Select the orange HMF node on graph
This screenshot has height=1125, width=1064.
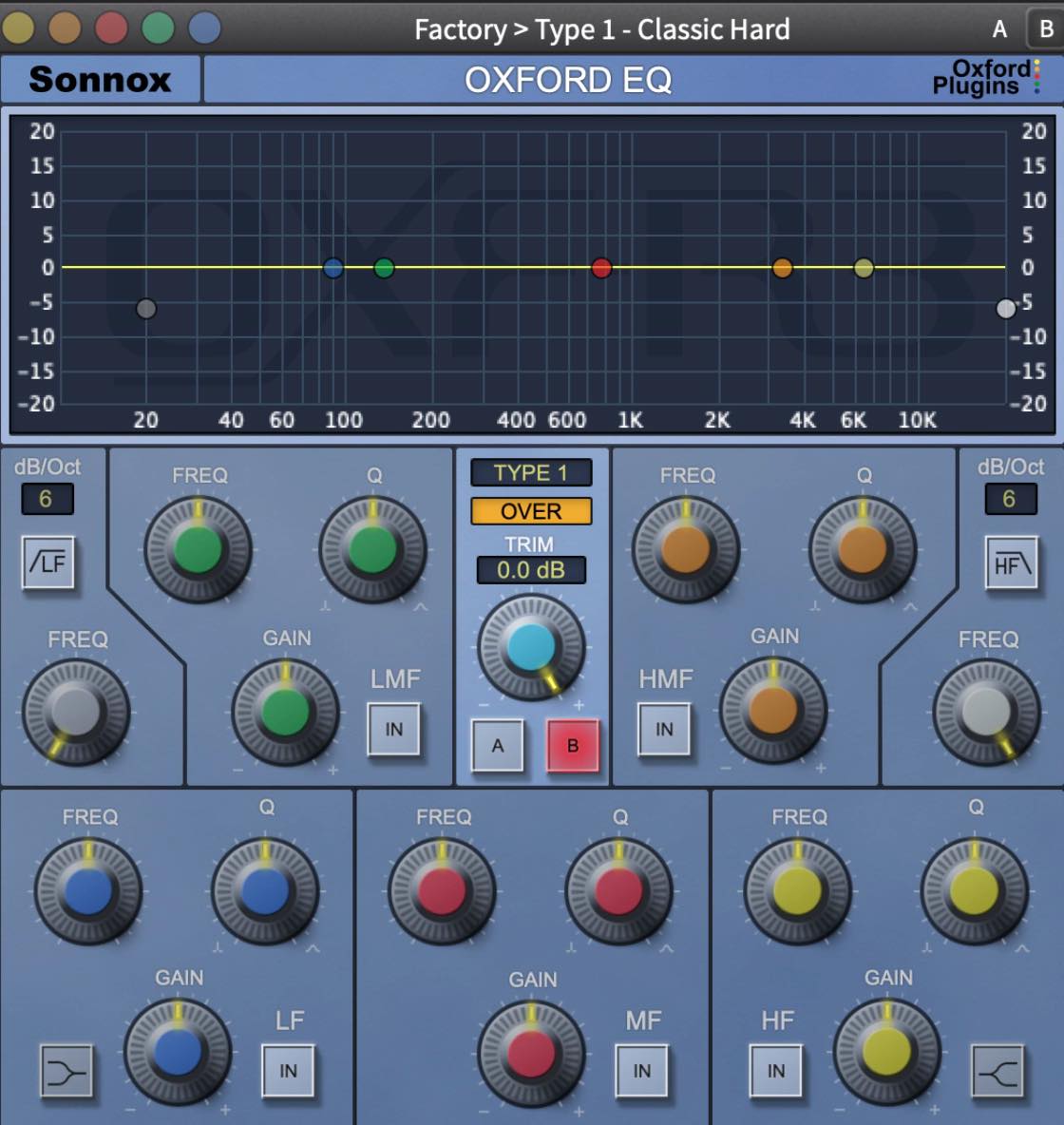(782, 268)
